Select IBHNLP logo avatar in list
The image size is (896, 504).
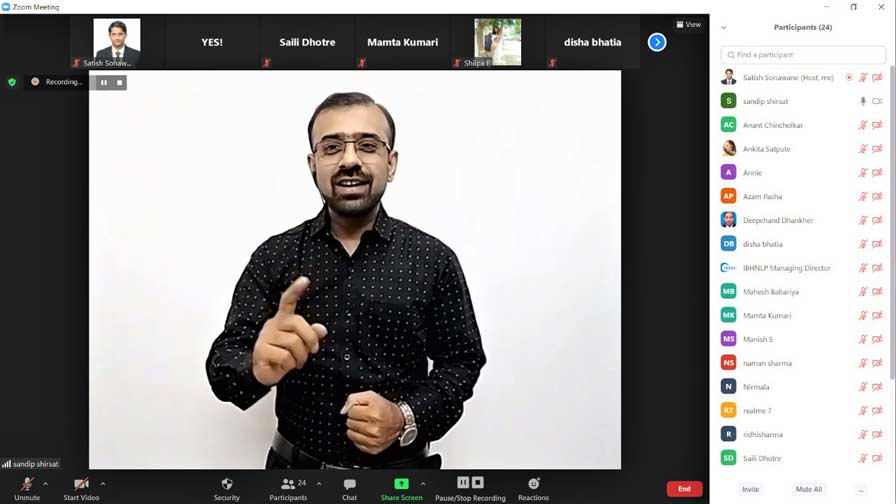[729, 267]
